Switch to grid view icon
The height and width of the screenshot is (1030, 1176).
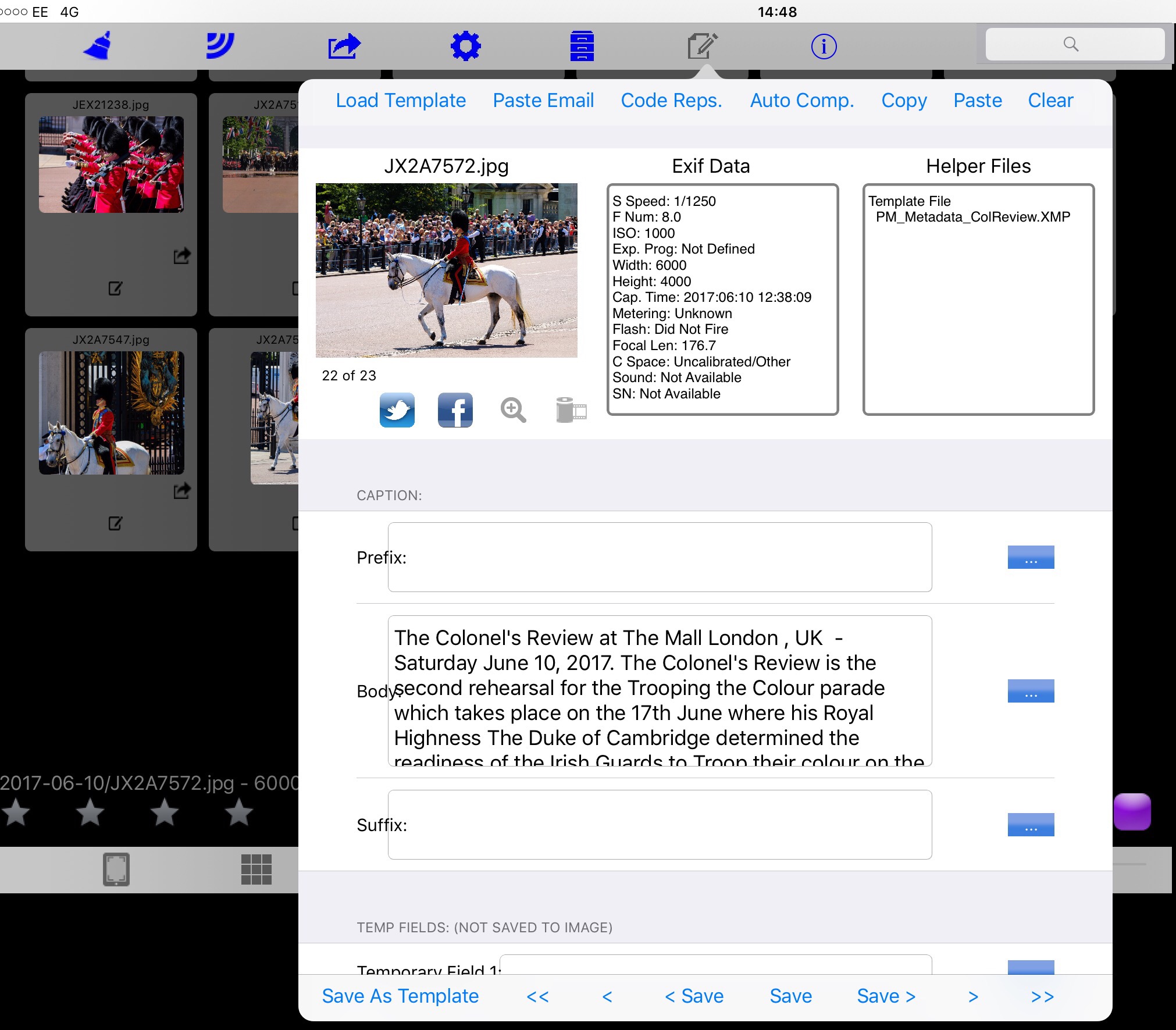click(x=256, y=869)
